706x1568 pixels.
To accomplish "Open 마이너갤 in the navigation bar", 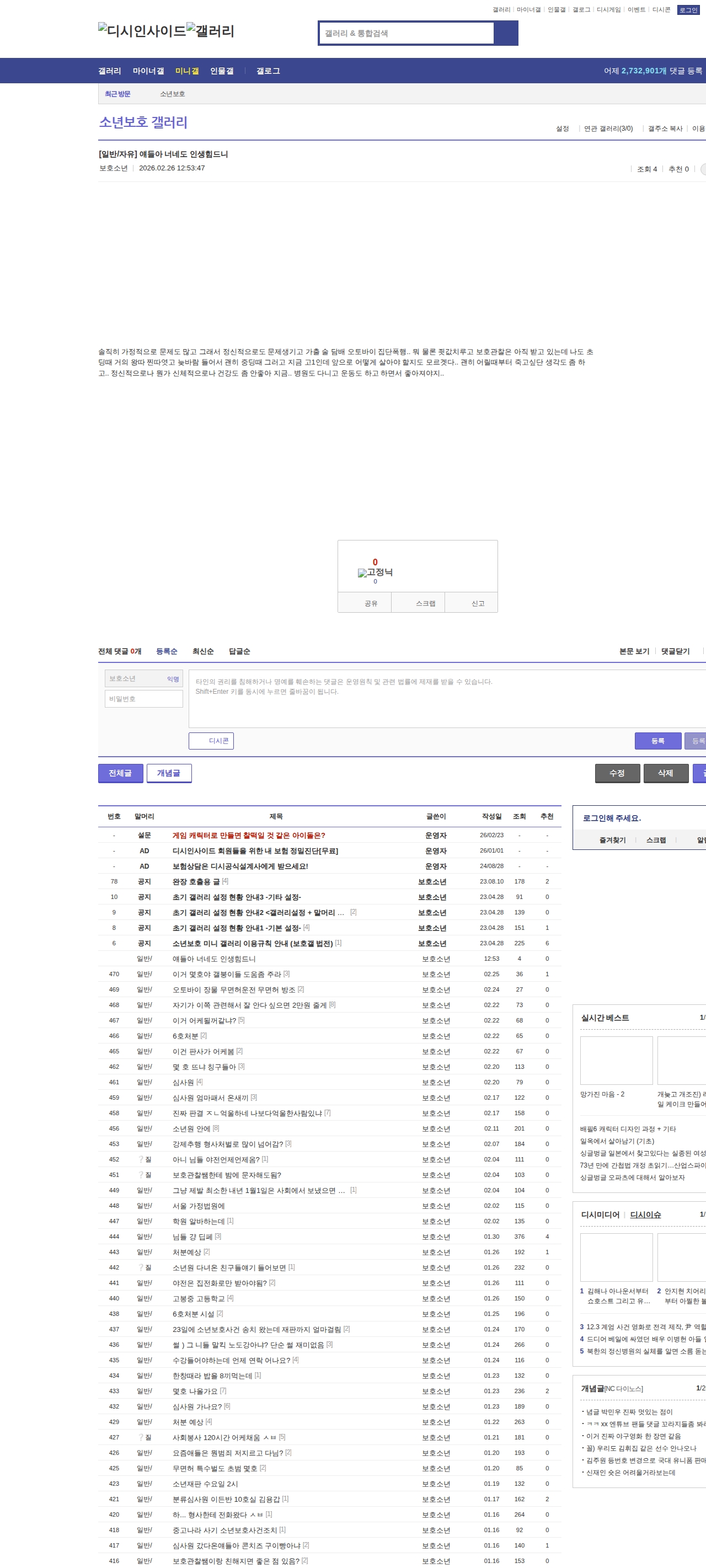I will pyautogui.click(x=148, y=71).
